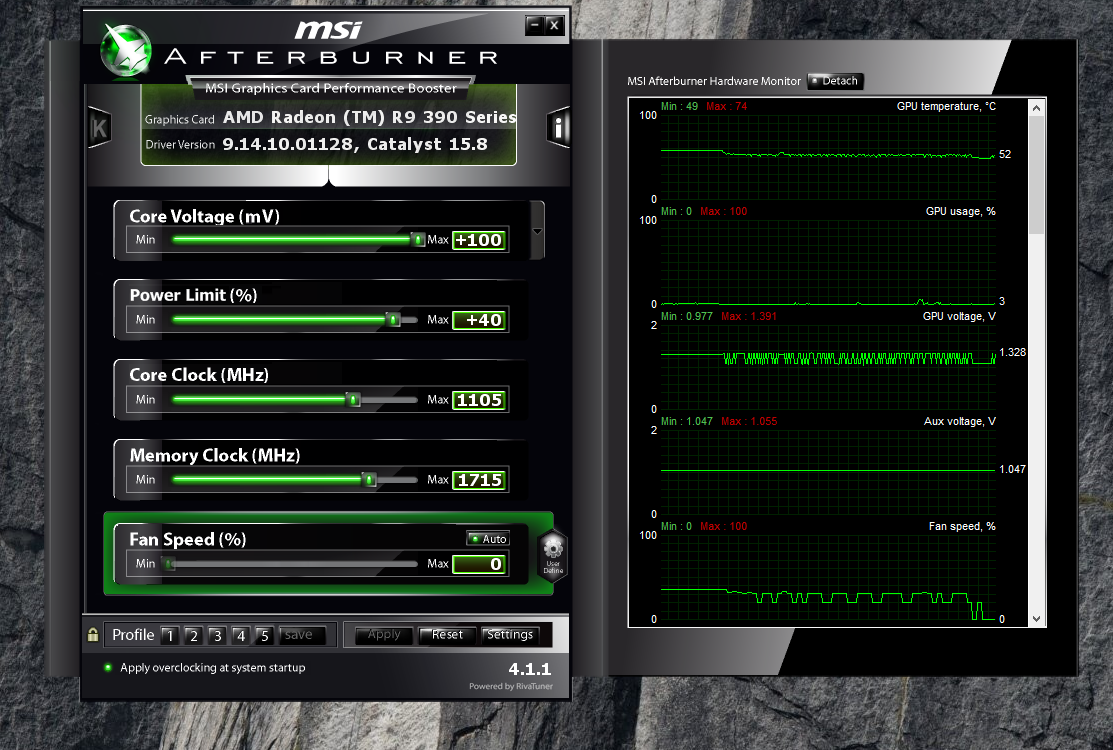The width and height of the screenshot is (1113, 750).
Task: Click the Fan speed graph label
Action: 962,526
